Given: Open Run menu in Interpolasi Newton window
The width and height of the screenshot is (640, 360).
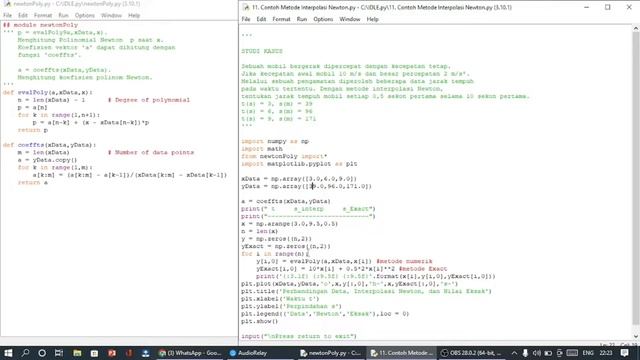Looking at the screenshot, I should tap(302, 19).
